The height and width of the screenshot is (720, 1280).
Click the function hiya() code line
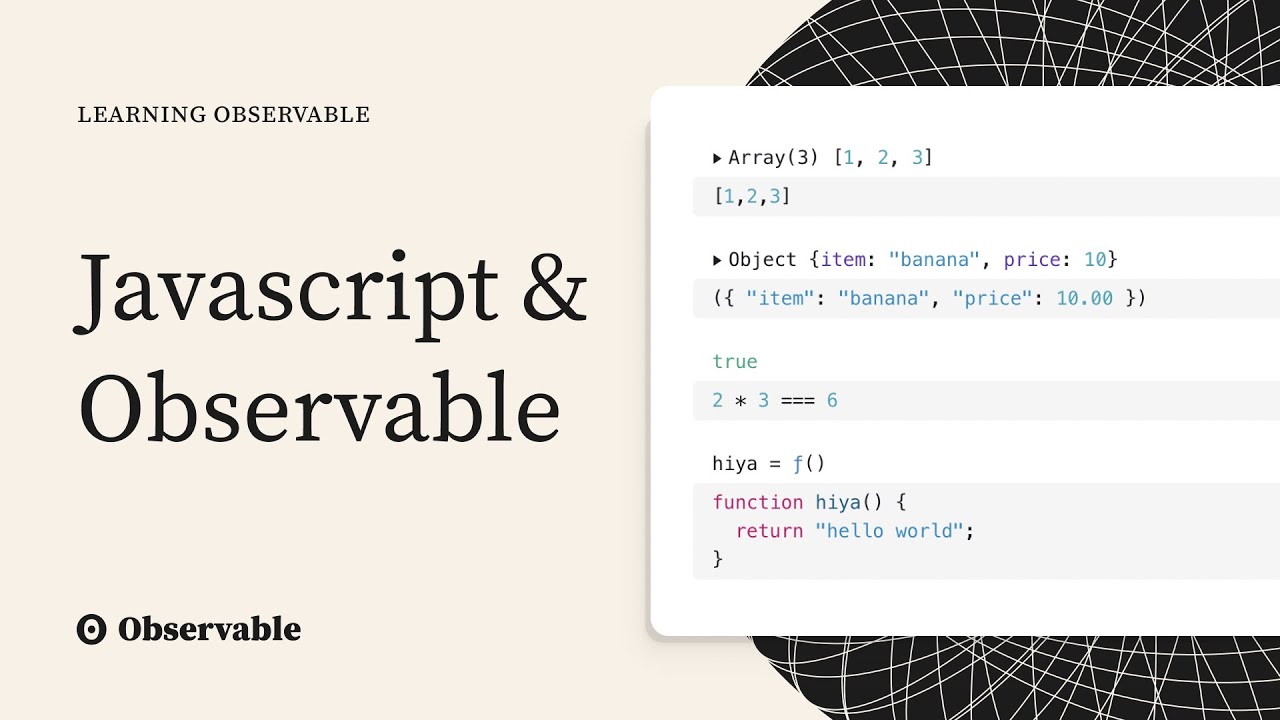(x=809, y=502)
